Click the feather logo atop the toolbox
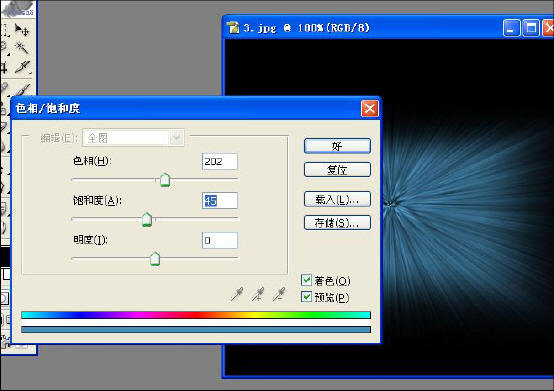Image resolution: width=554 pixels, height=391 pixels. coord(18,8)
